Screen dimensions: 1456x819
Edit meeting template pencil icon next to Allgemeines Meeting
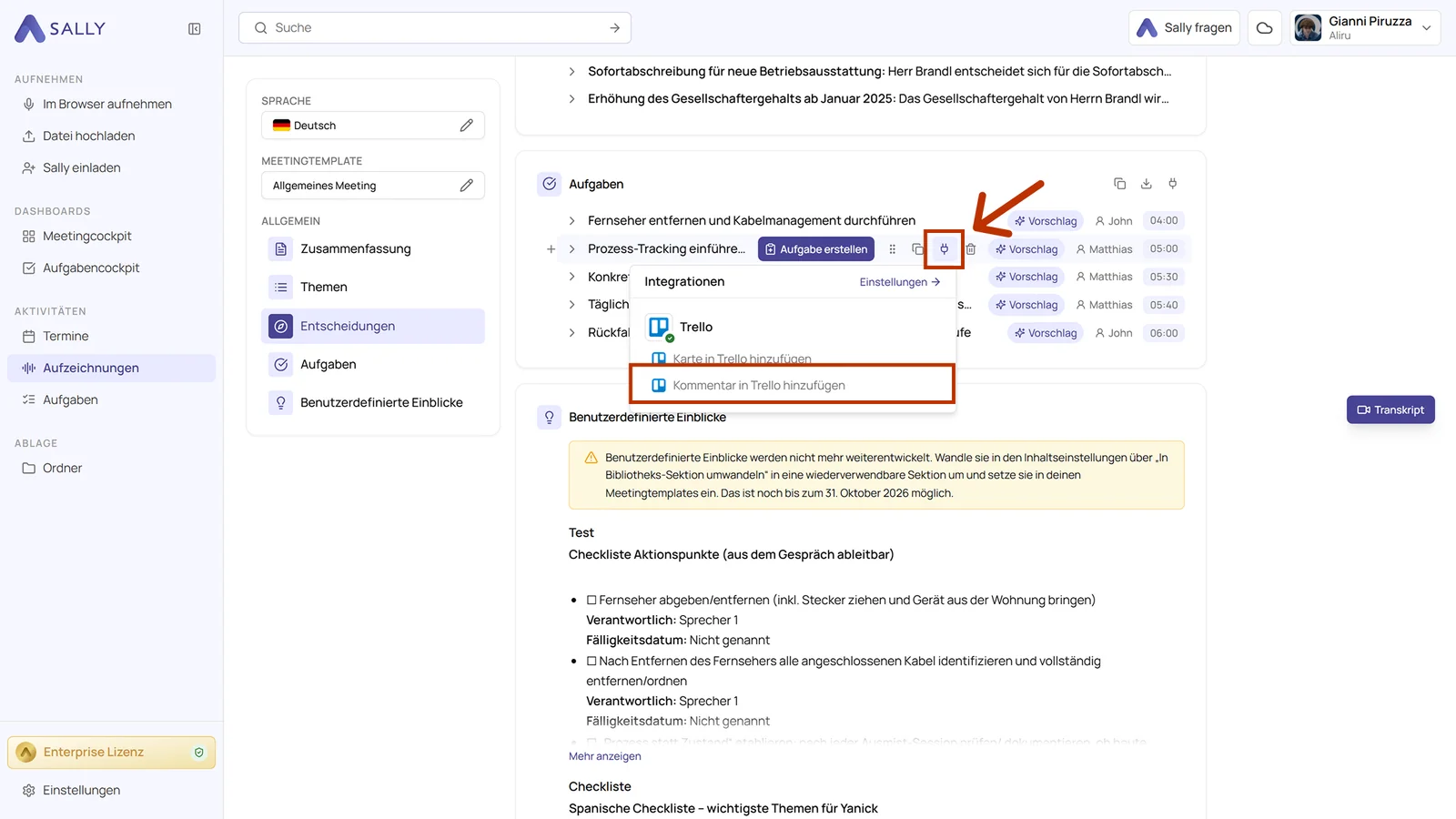pos(466,186)
